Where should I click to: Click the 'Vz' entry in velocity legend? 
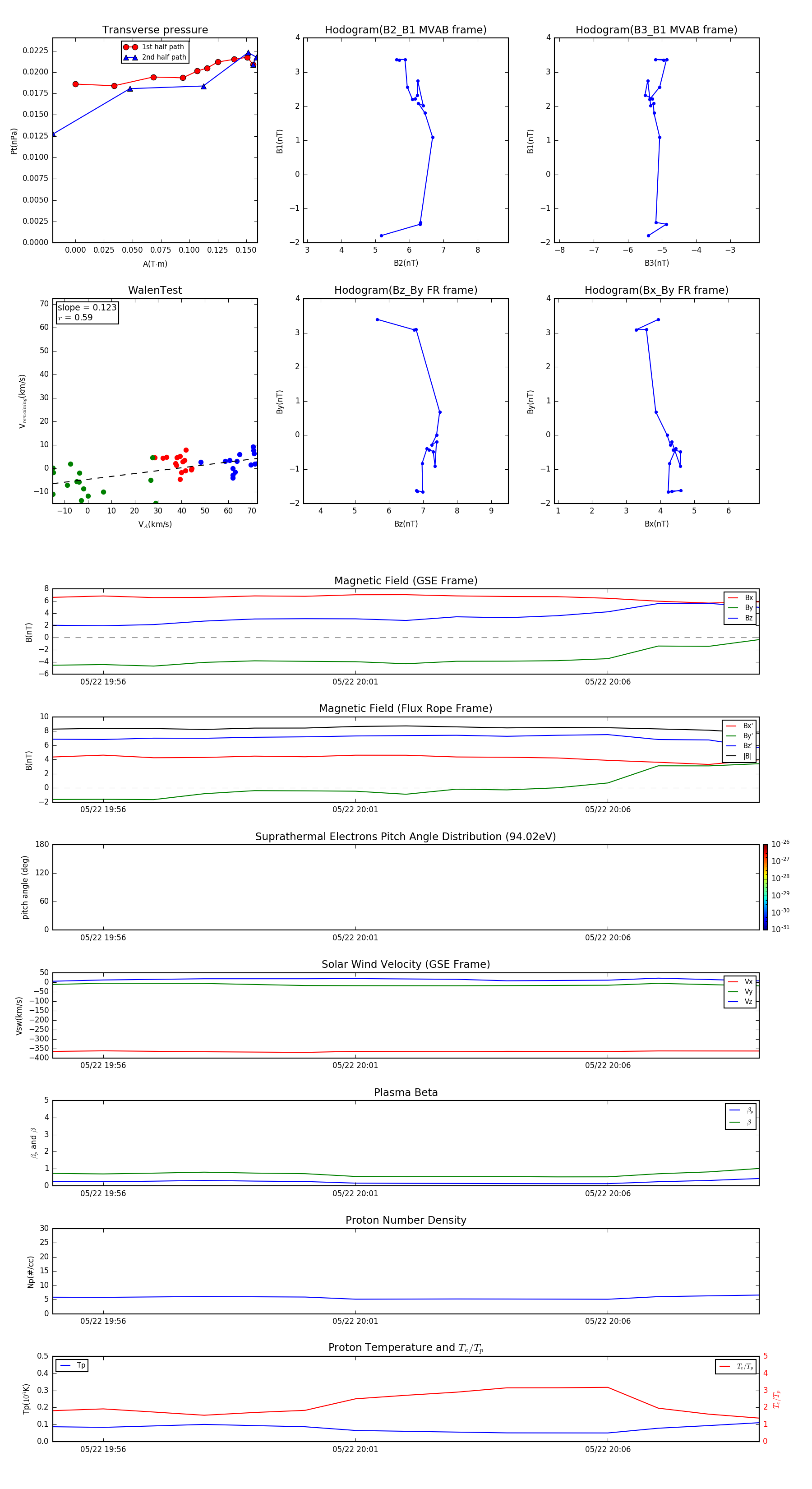click(x=740, y=1002)
